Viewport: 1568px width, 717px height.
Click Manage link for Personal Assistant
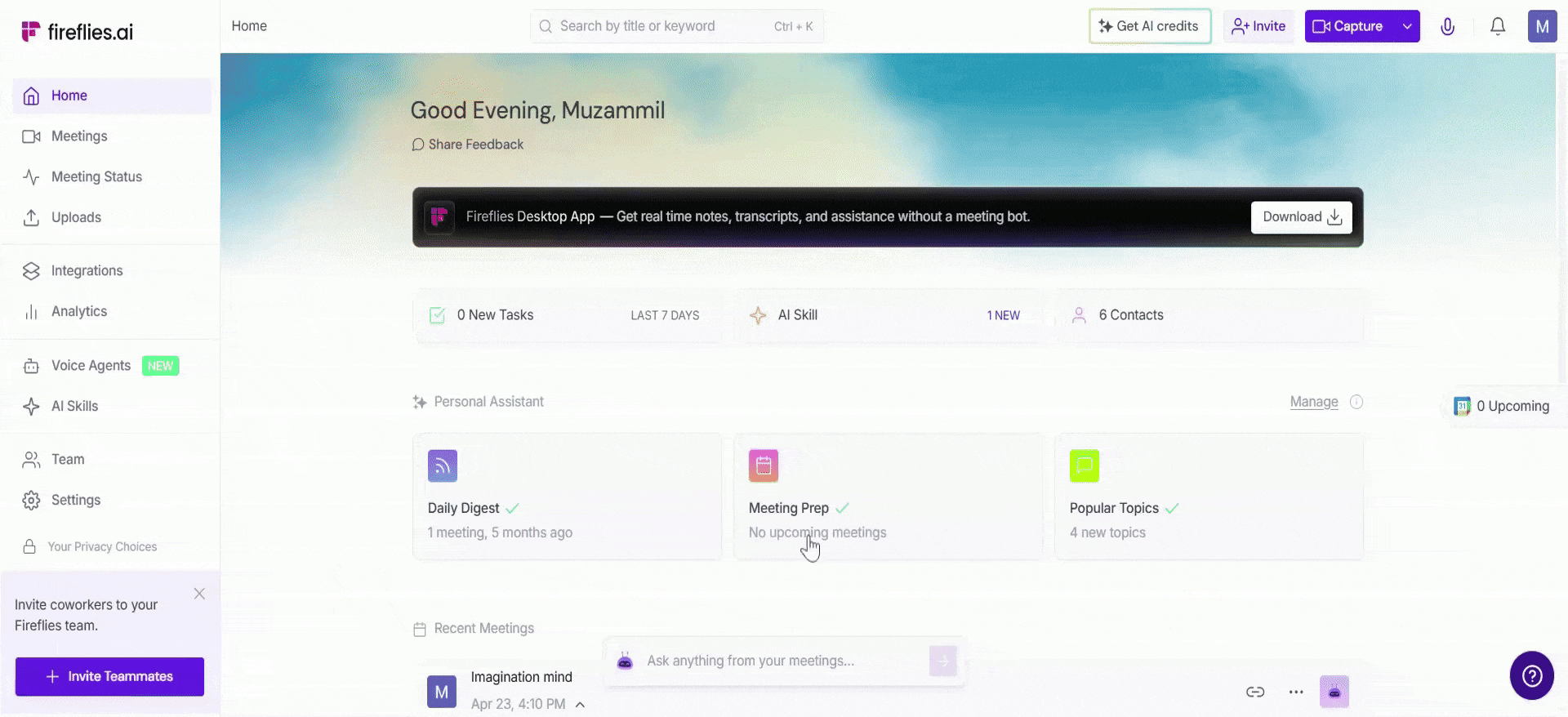[1314, 402]
